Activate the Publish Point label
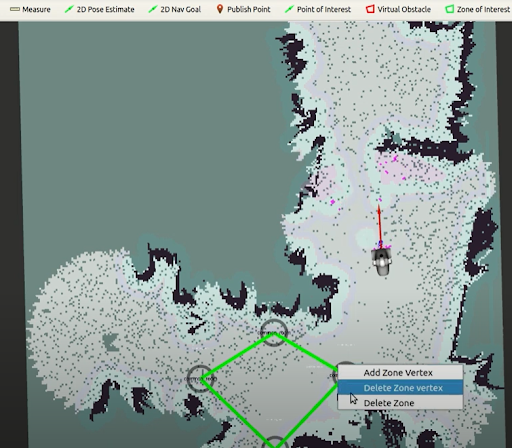This screenshot has width=512, height=448. click(249, 9)
